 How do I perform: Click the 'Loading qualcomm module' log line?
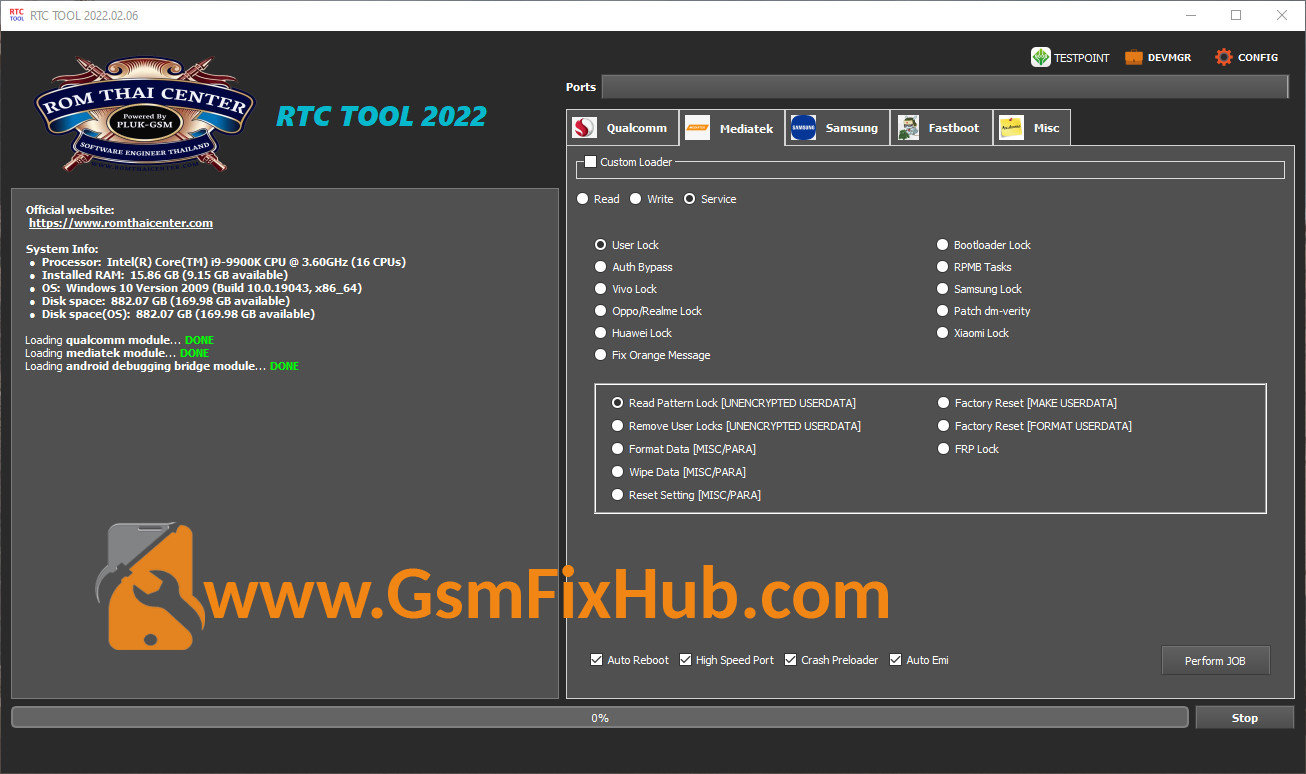[120, 340]
